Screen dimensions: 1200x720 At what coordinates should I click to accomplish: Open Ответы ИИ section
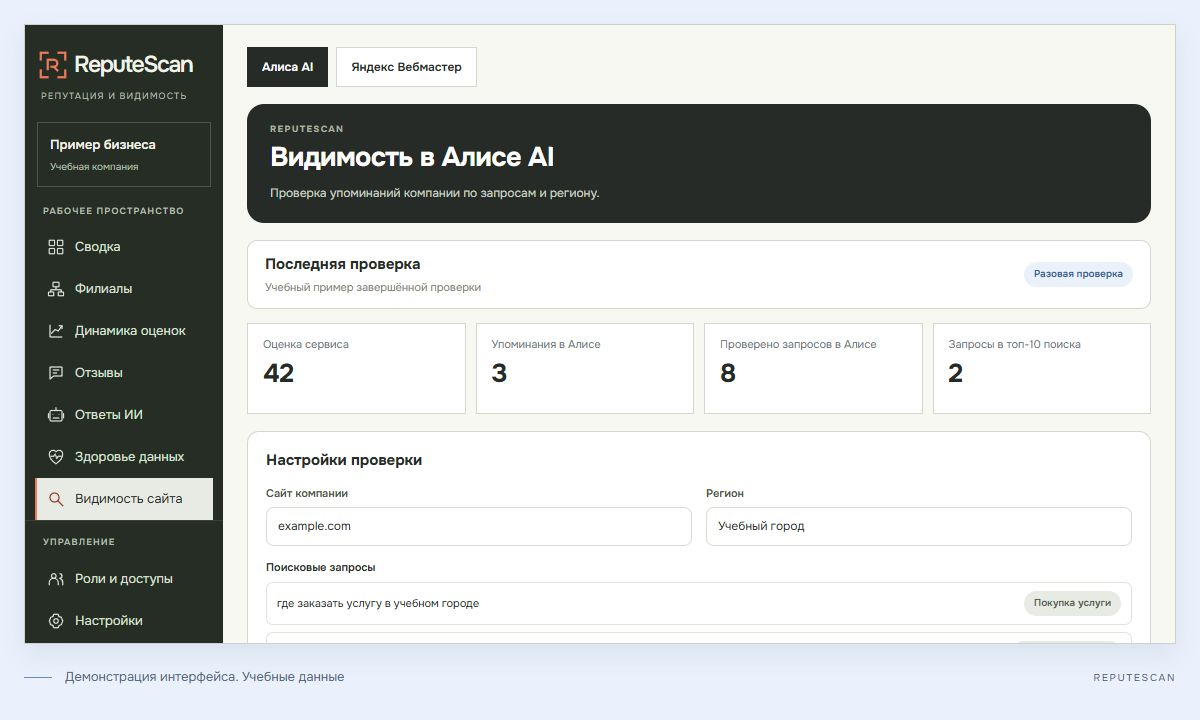point(124,415)
